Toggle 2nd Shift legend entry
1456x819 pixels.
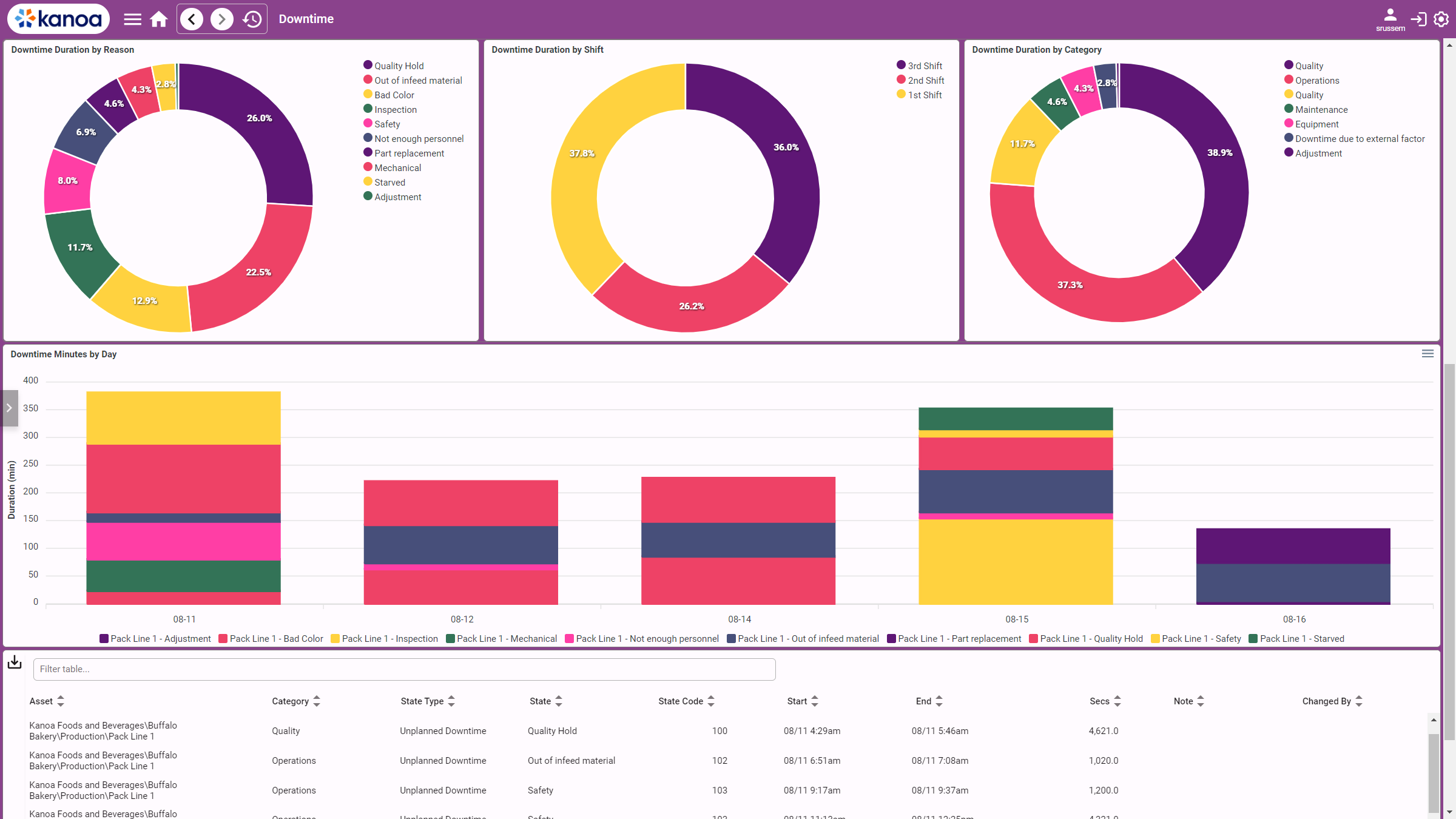(x=920, y=80)
